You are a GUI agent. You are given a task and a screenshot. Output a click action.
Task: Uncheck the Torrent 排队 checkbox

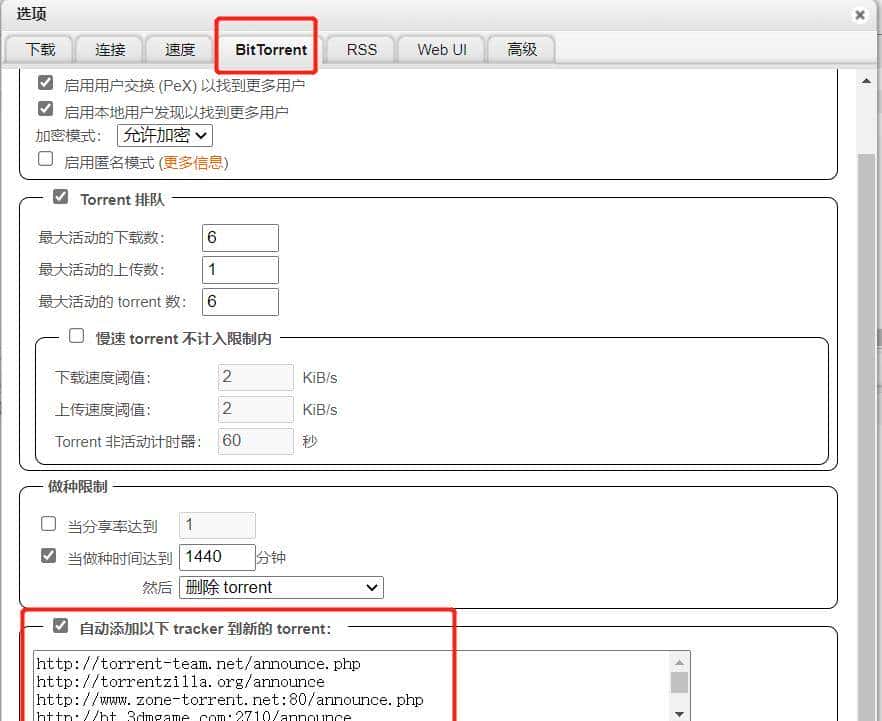tap(60, 198)
